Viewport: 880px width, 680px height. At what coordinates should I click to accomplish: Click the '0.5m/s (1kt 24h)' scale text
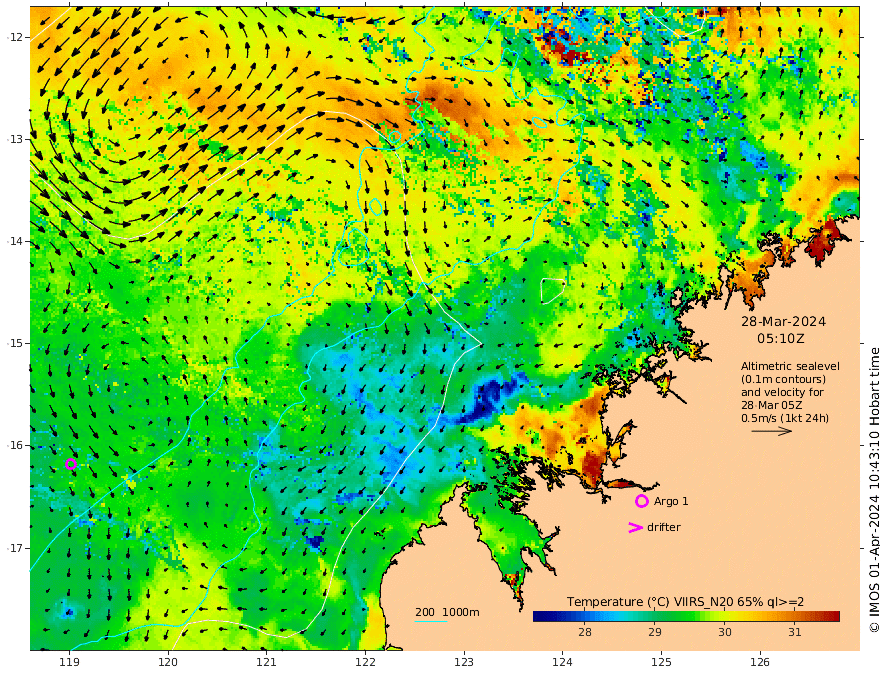point(785,418)
